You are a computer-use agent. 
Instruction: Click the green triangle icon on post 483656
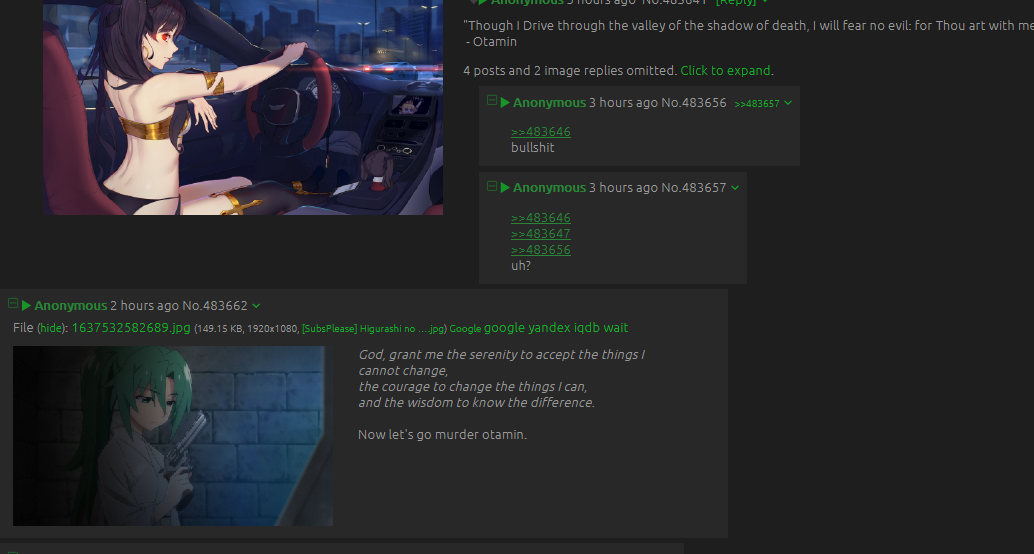(x=505, y=102)
